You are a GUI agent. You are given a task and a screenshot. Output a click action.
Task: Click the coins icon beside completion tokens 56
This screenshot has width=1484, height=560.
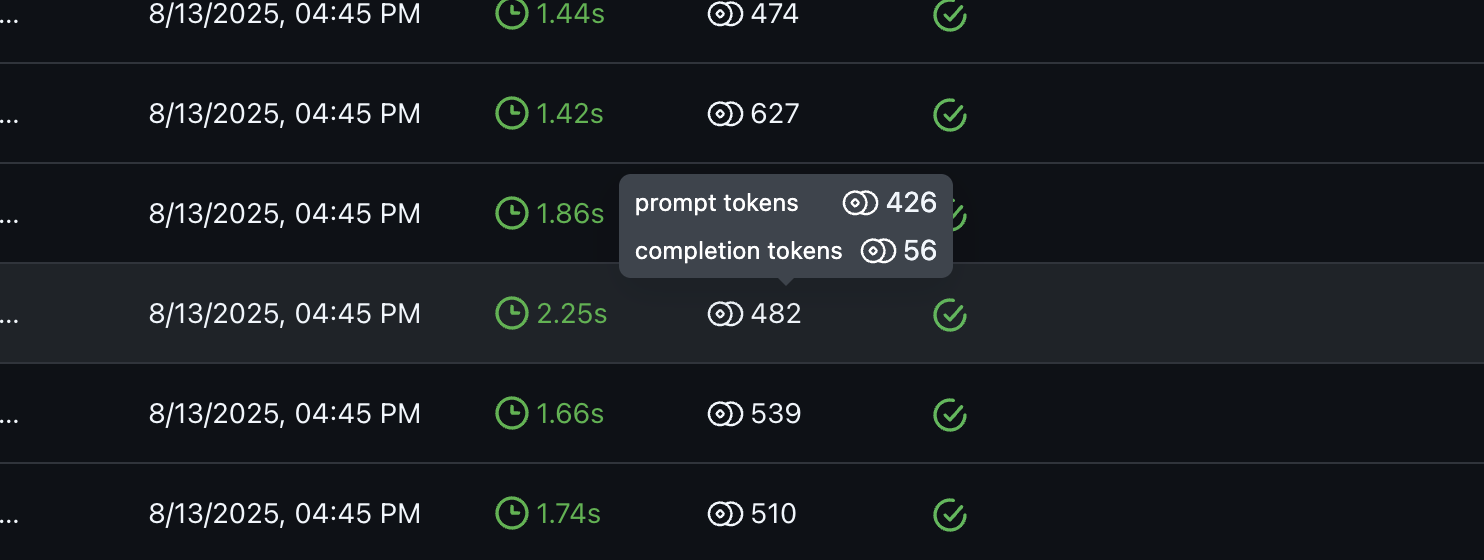[878, 251]
